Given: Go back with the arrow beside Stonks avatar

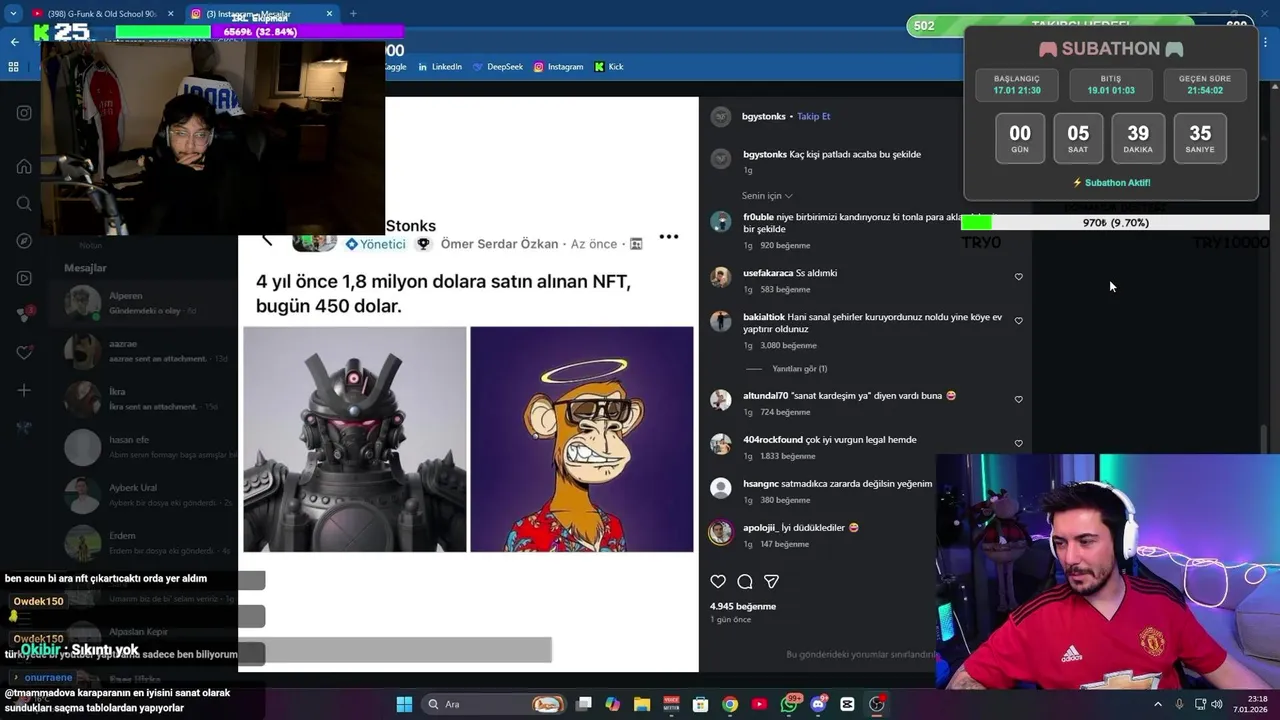Looking at the screenshot, I should click(x=267, y=239).
